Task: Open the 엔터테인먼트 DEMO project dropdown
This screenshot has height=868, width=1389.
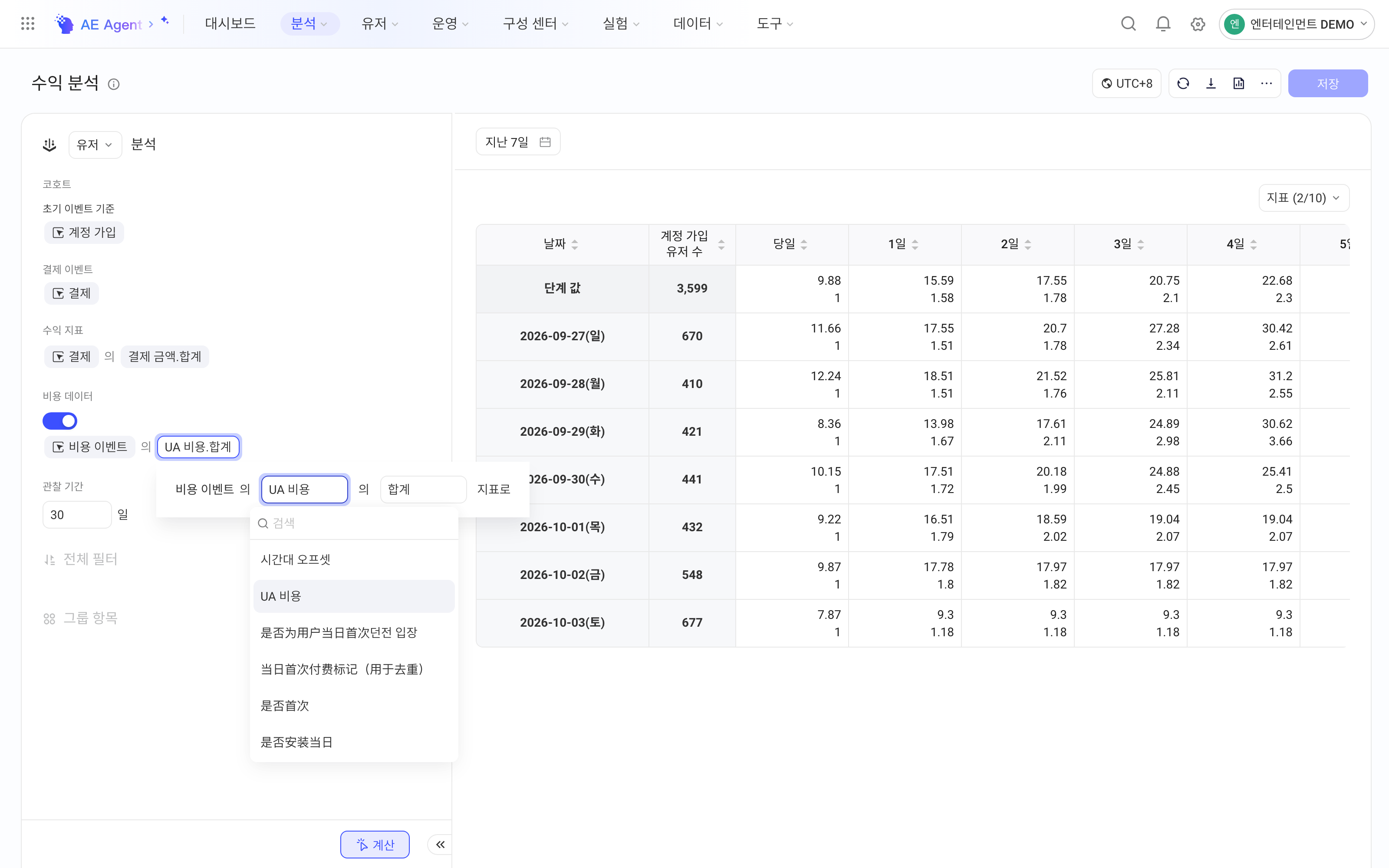Action: pyautogui.click(x=1296, y=24)
